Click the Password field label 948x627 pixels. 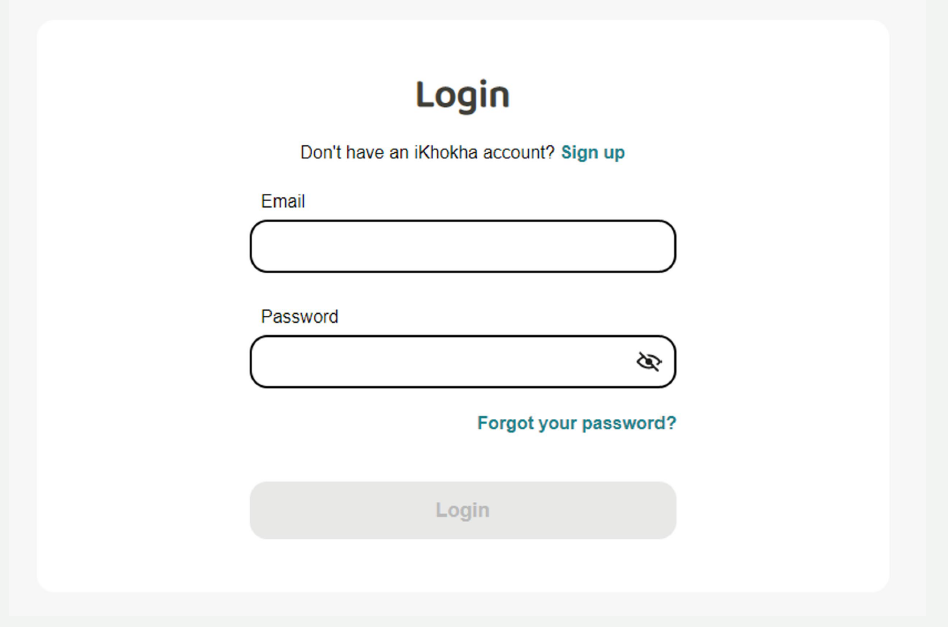coord(299,316)
